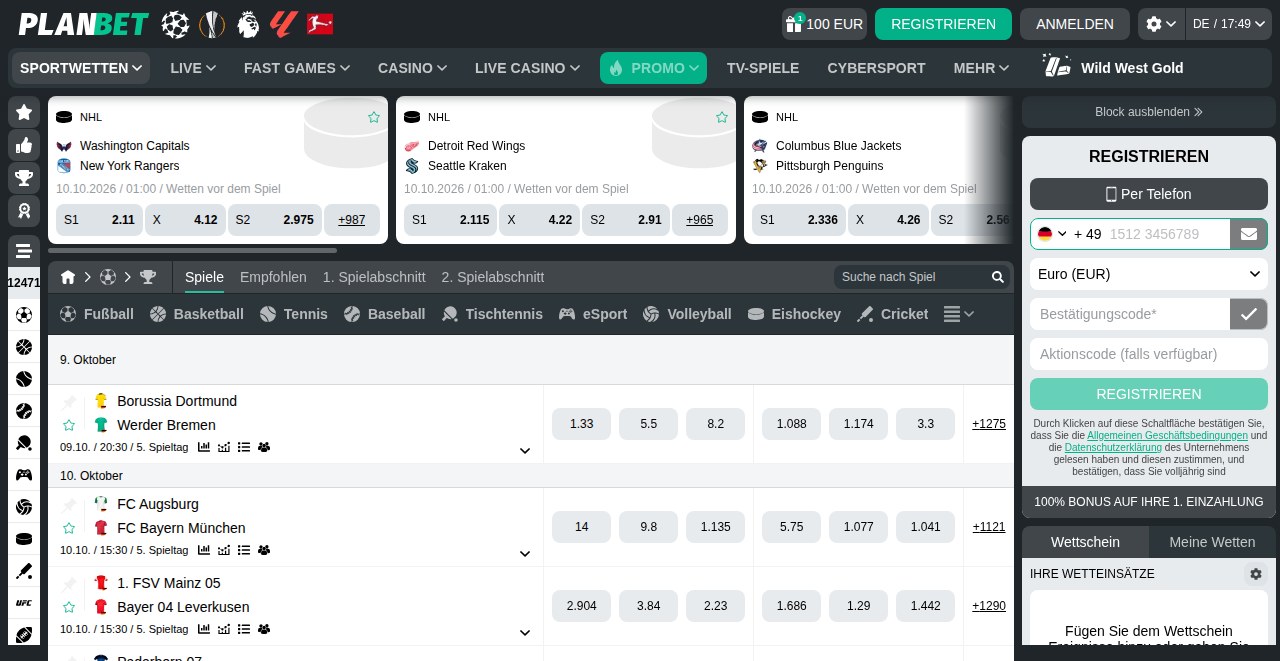Click horizontal scrollbar under NHL cards
Screen dimensions: 1280x661
pos(192,251)
